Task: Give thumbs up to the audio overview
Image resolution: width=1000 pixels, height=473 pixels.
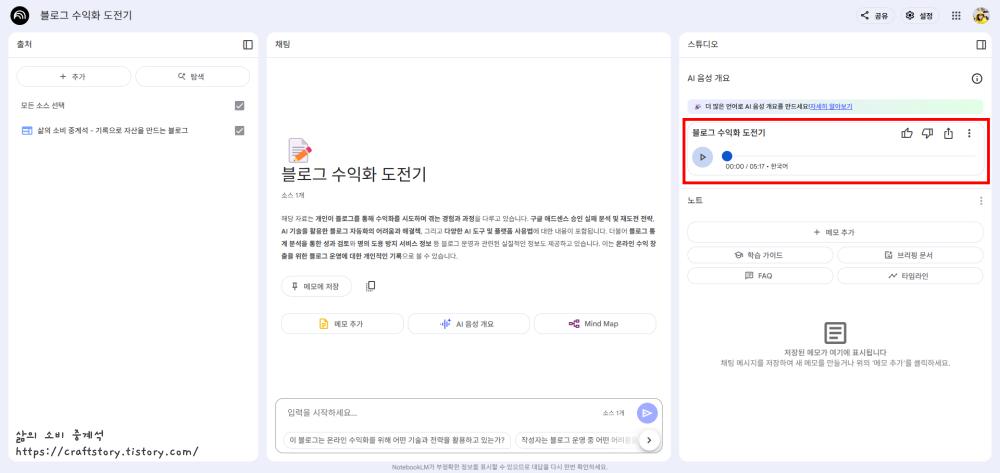Action: point(907,133)
